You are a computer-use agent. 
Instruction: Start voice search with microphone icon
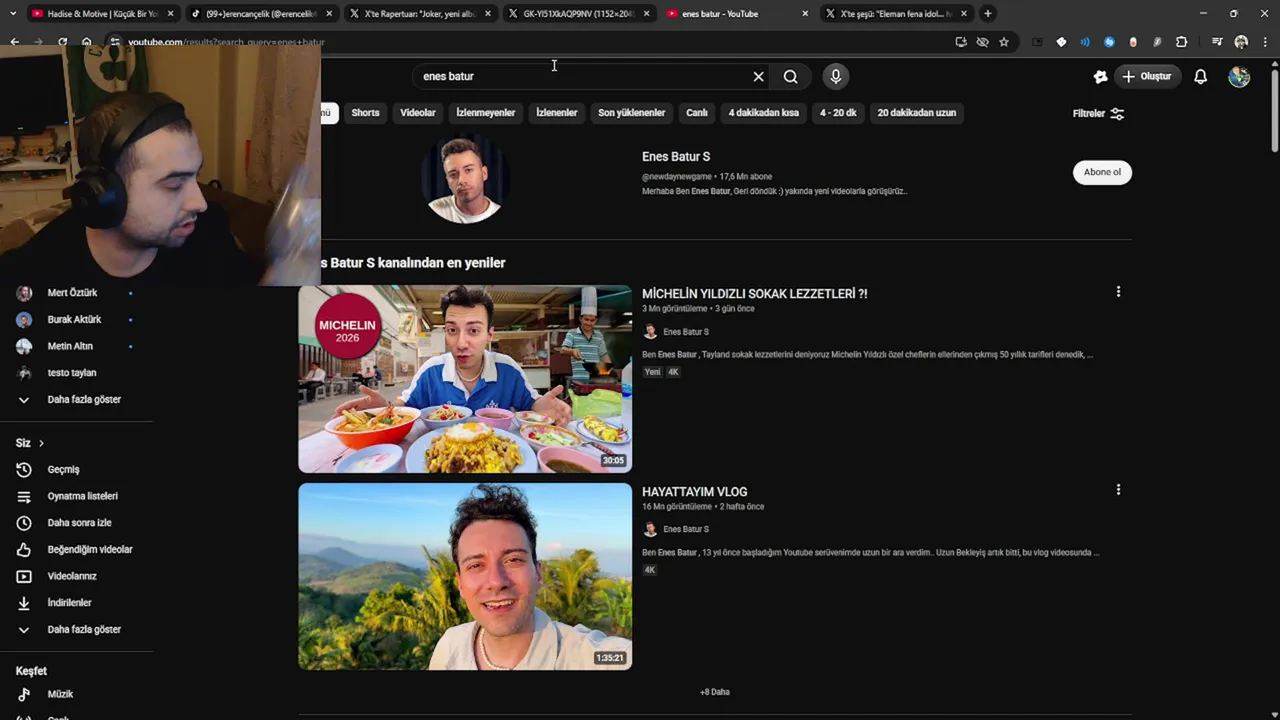point(836,76)
